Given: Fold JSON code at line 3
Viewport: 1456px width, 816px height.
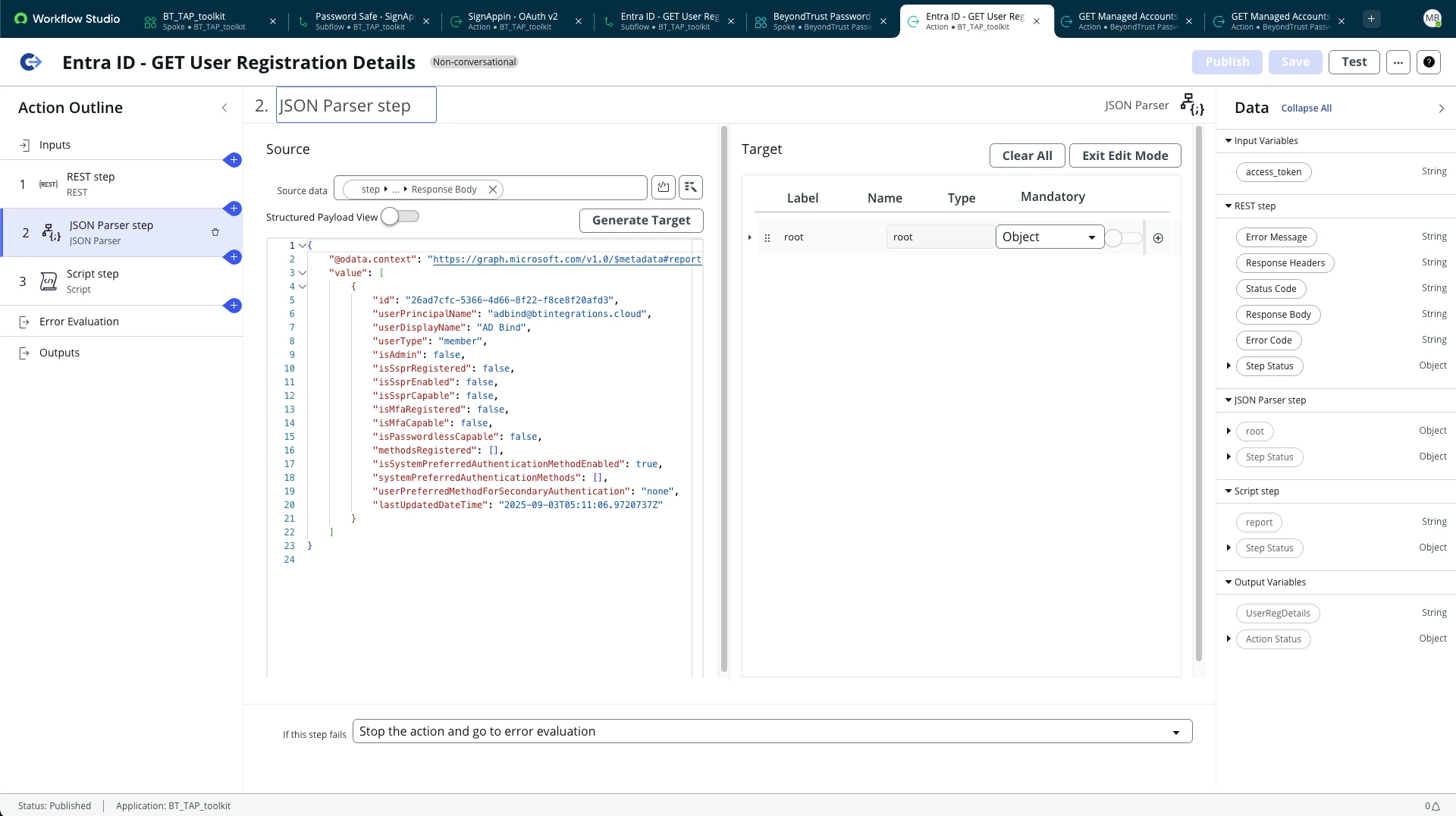Looking at the screenshot, I should click(303, 273).
